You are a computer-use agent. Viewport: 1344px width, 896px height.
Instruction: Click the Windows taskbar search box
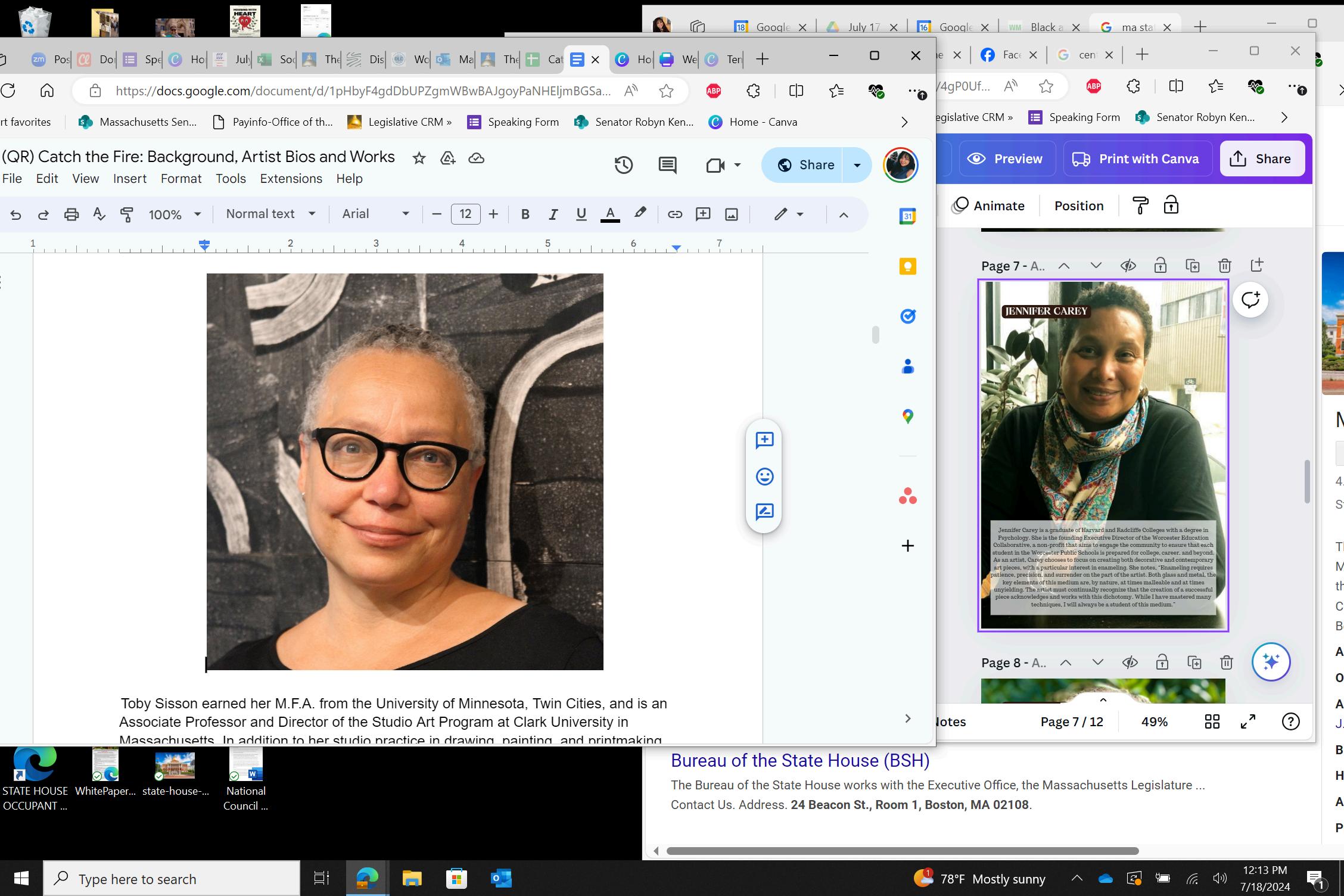[x=173, y=879]
